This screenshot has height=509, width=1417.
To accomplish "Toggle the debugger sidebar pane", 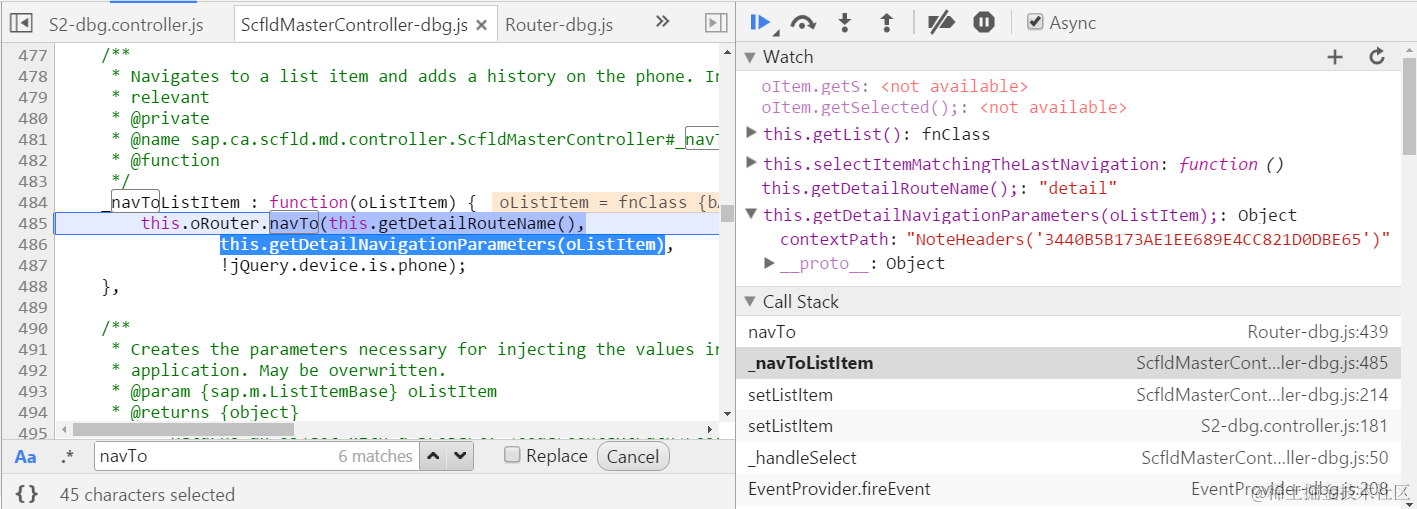I will coord(716,22).
